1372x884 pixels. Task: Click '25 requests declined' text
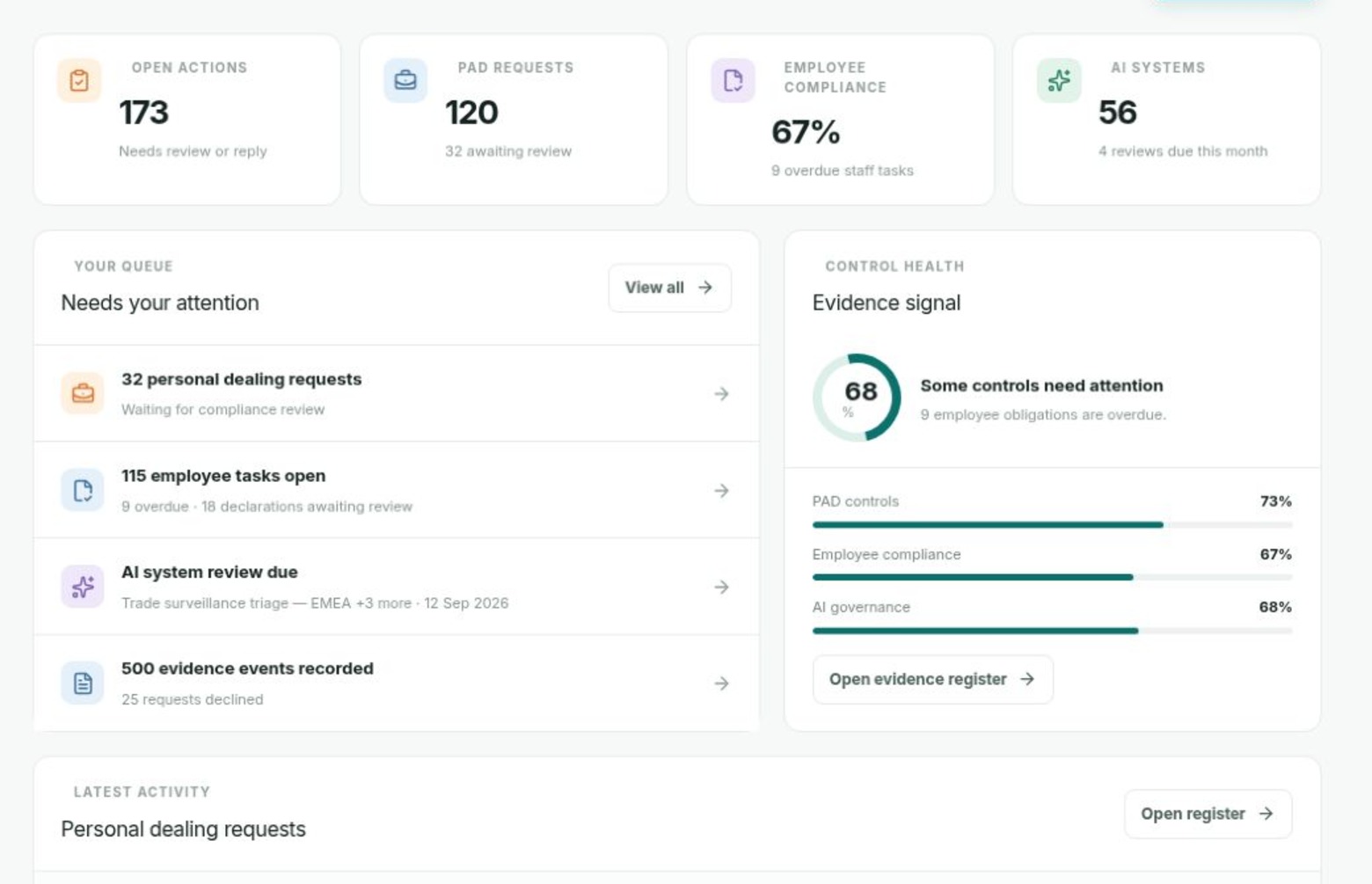(x=192, y=700)
